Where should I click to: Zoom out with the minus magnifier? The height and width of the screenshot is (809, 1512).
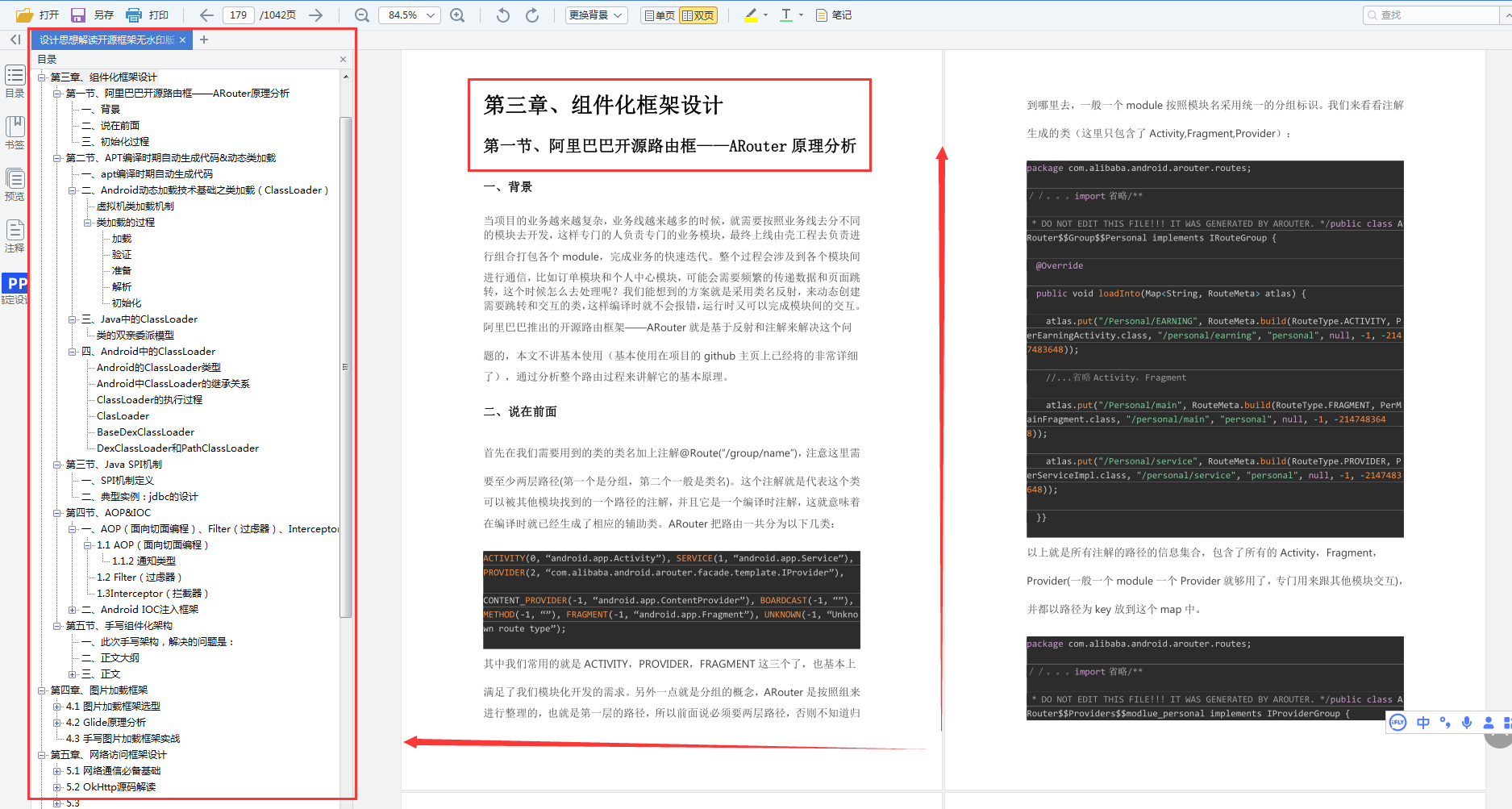(362, 15)
